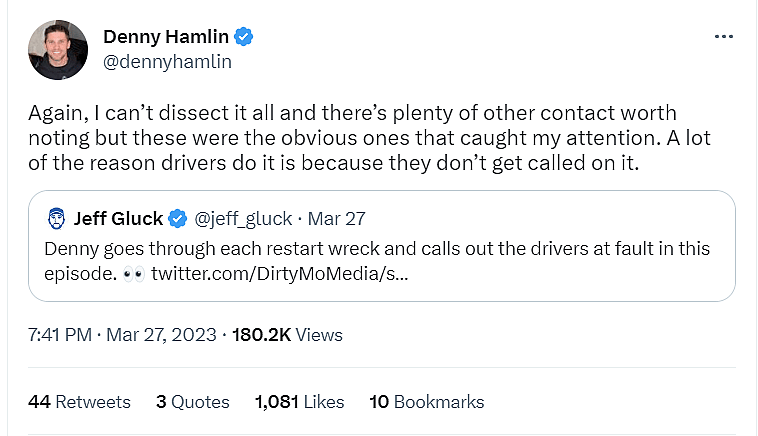Click Jeff Gluck's verified badge
This screenshot has height=436, width=758.
click(x=178, y=218)
